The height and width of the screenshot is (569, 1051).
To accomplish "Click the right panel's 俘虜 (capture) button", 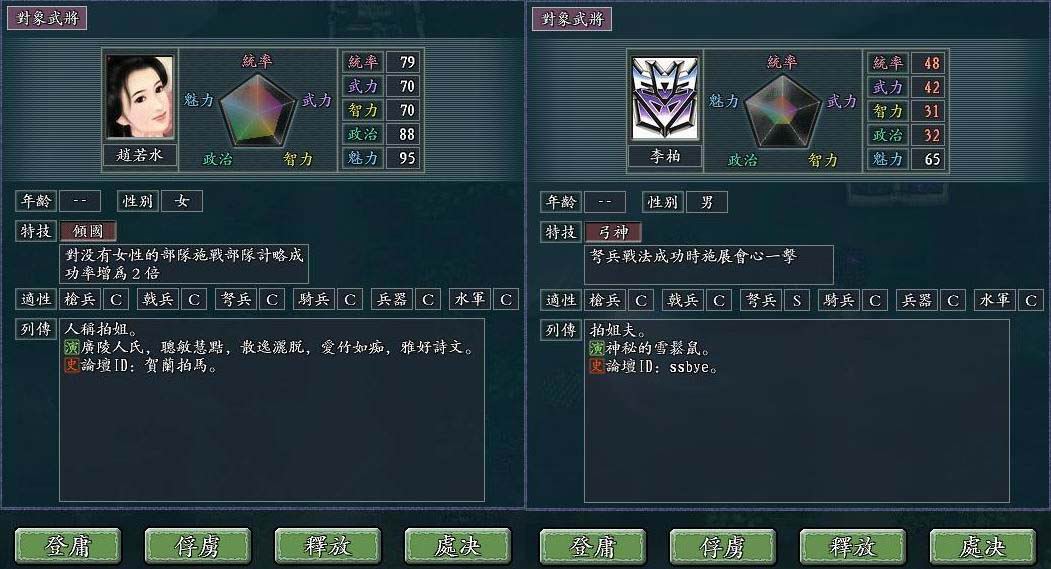I will coord(723,547).
